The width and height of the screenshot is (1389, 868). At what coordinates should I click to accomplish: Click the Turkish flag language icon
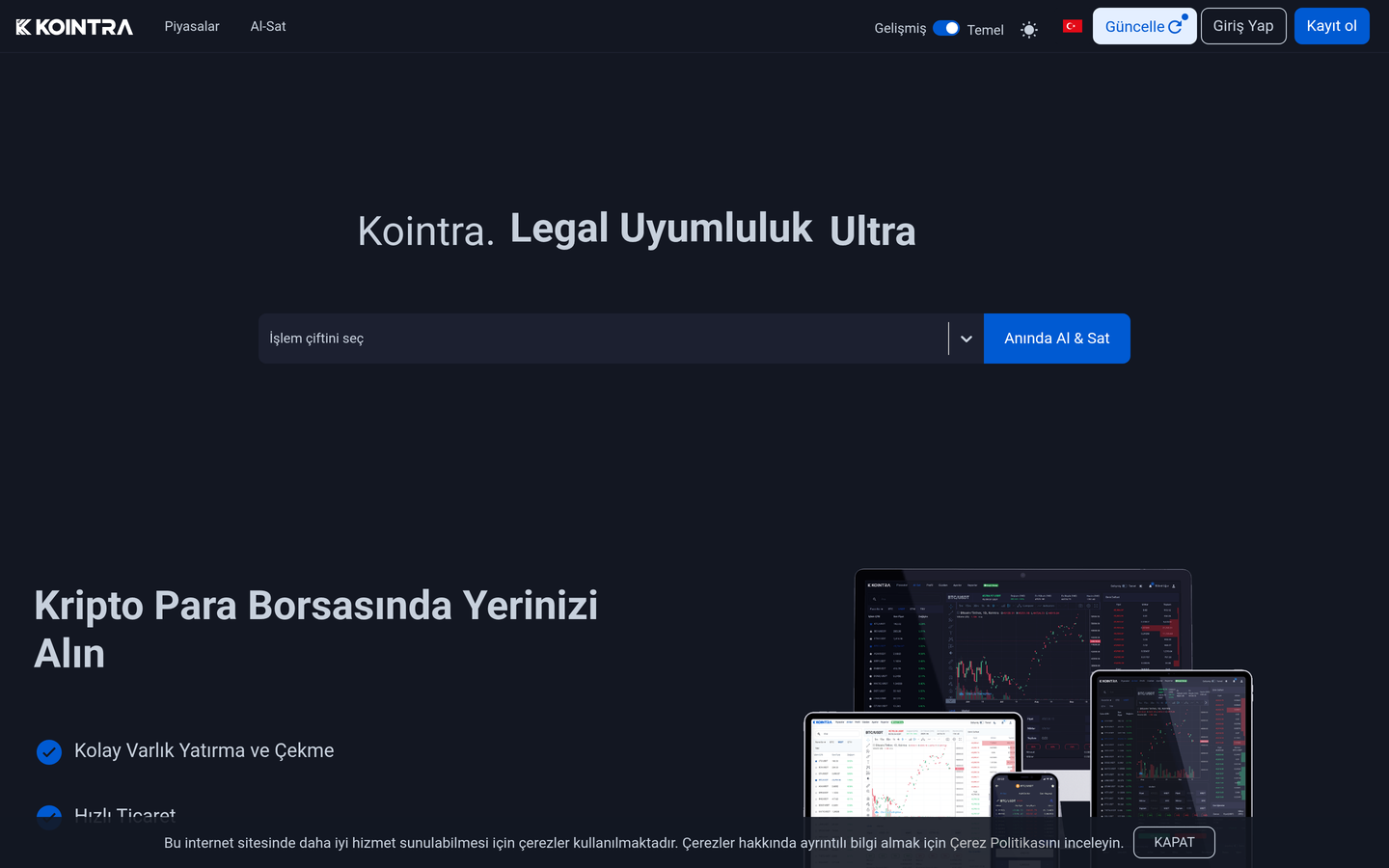tap(1073, 26)
